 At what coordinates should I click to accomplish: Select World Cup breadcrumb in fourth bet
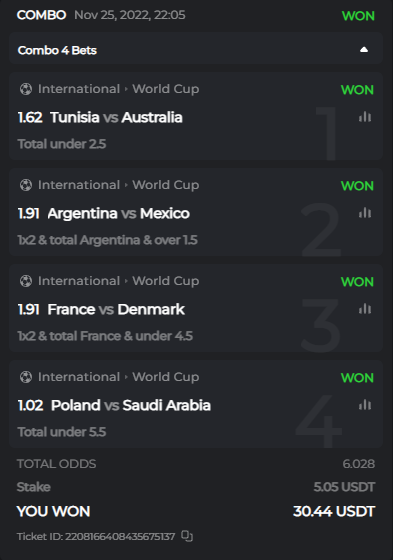(166, 377)
